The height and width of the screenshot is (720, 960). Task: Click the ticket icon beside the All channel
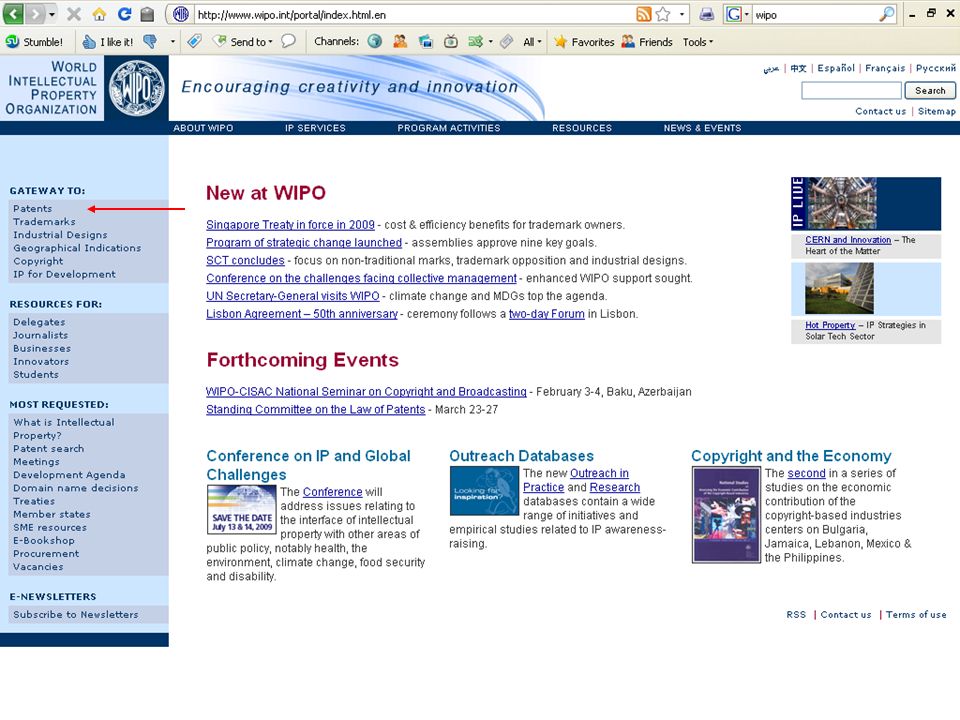click(506, 42)
